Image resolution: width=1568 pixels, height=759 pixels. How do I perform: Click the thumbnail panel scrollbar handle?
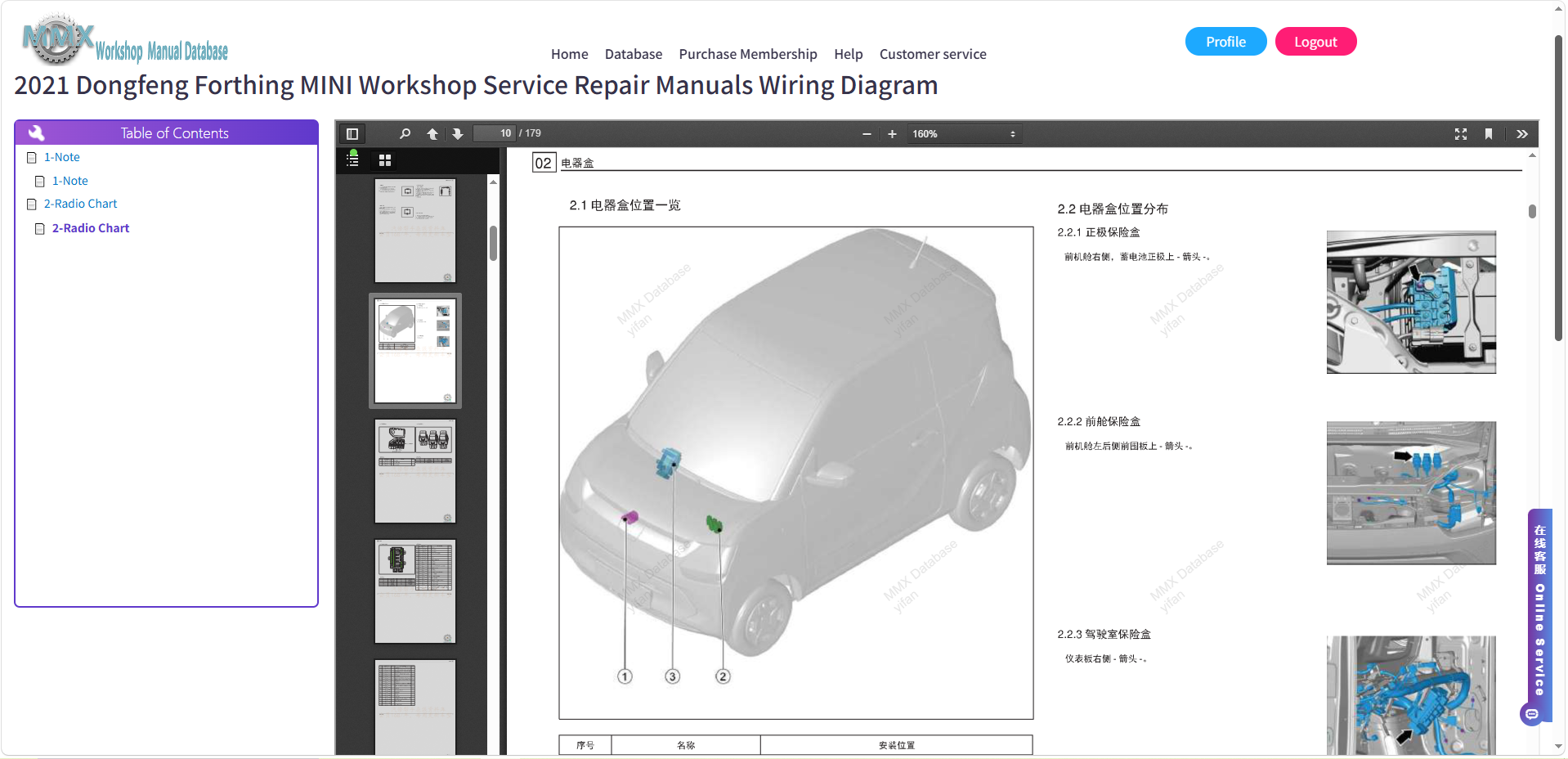point(493,243)
